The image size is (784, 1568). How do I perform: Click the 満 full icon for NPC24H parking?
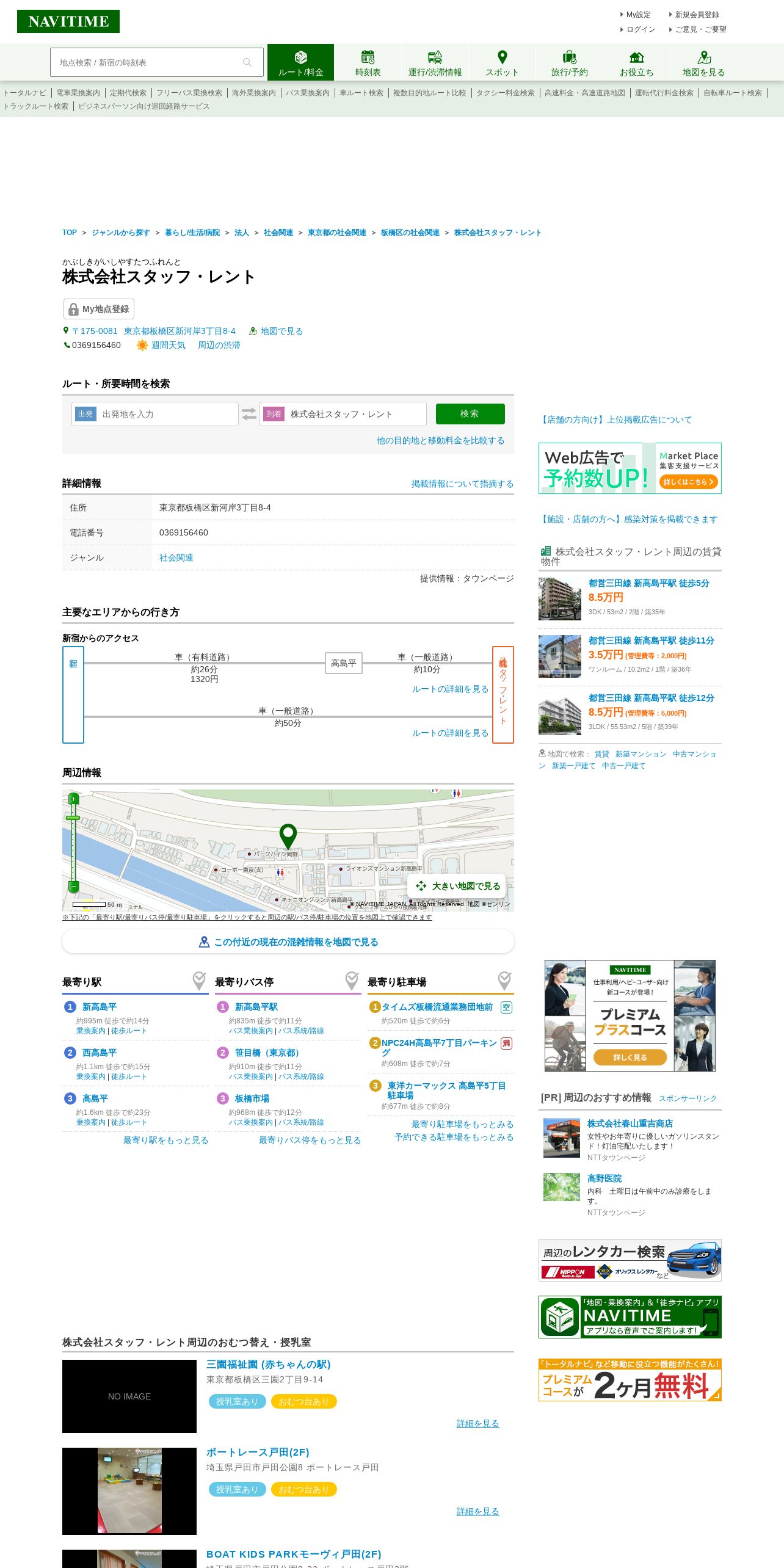pyautogui.click(x=506, y=1044)
